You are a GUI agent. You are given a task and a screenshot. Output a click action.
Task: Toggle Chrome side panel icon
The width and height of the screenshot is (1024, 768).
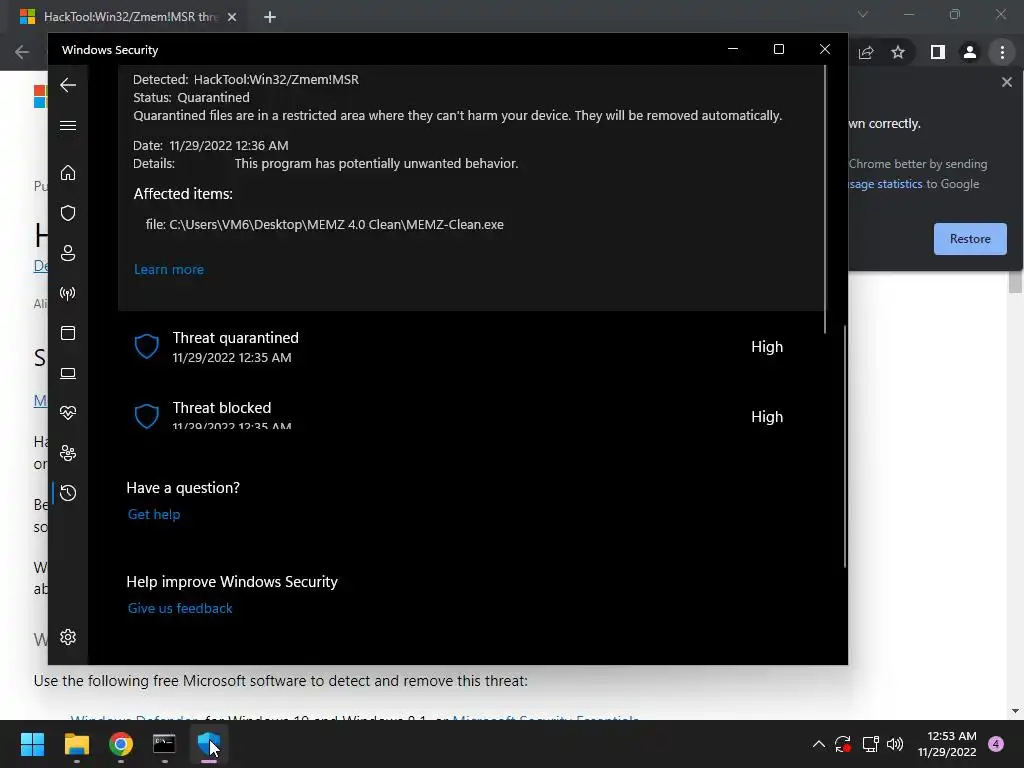point(937,52)
